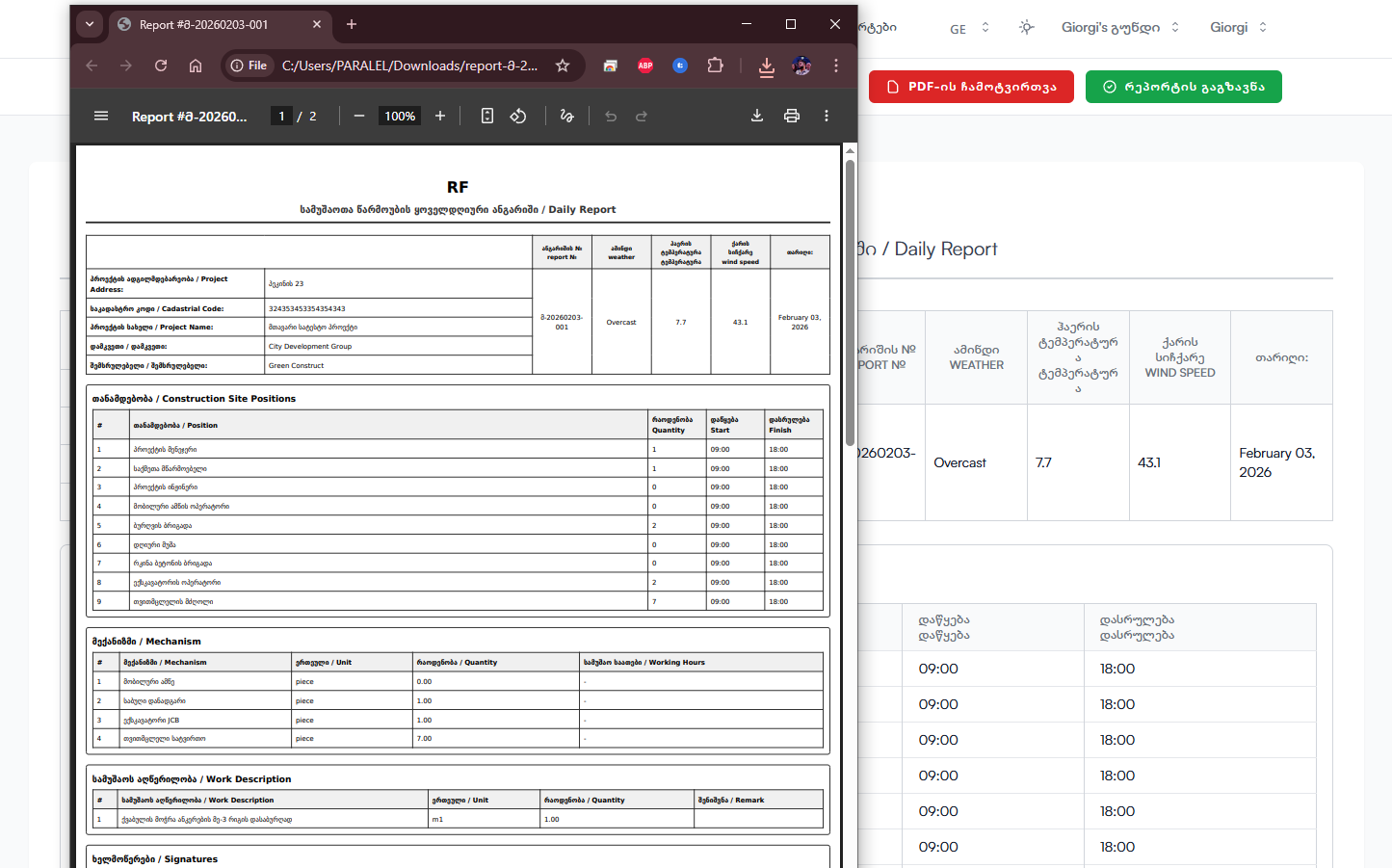Click the zoom out minus button
Image resolution: width=1392 pixels, height=868 pixels.
coord(359,116)
